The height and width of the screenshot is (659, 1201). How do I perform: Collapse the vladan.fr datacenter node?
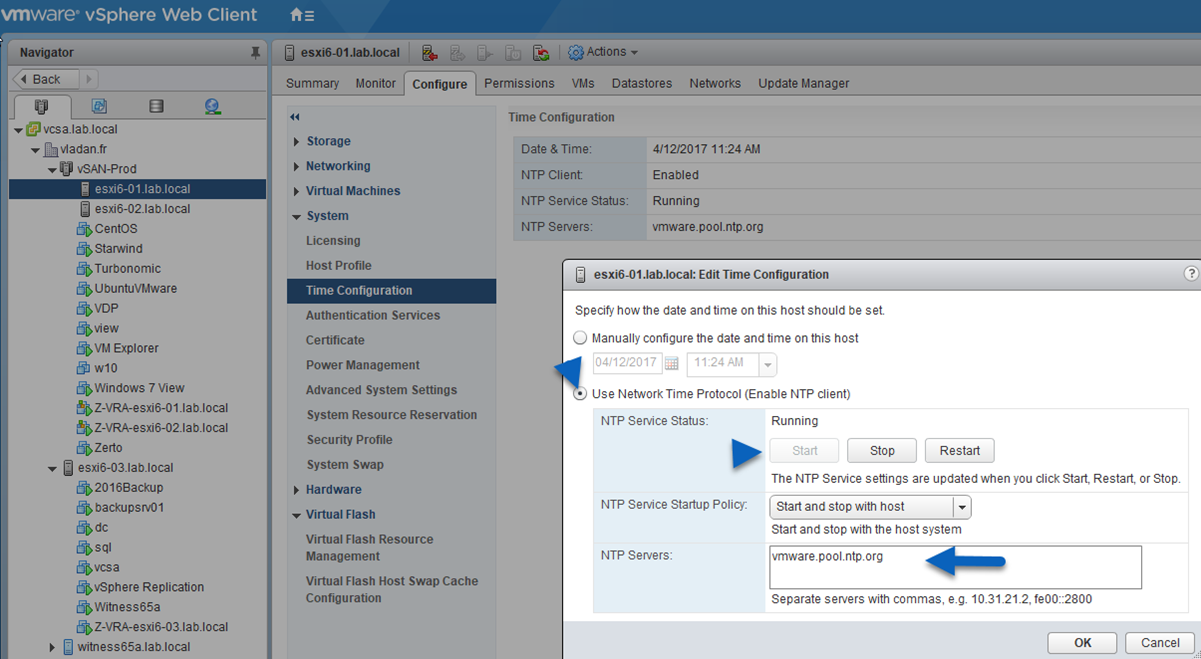[x=36, y=150]
